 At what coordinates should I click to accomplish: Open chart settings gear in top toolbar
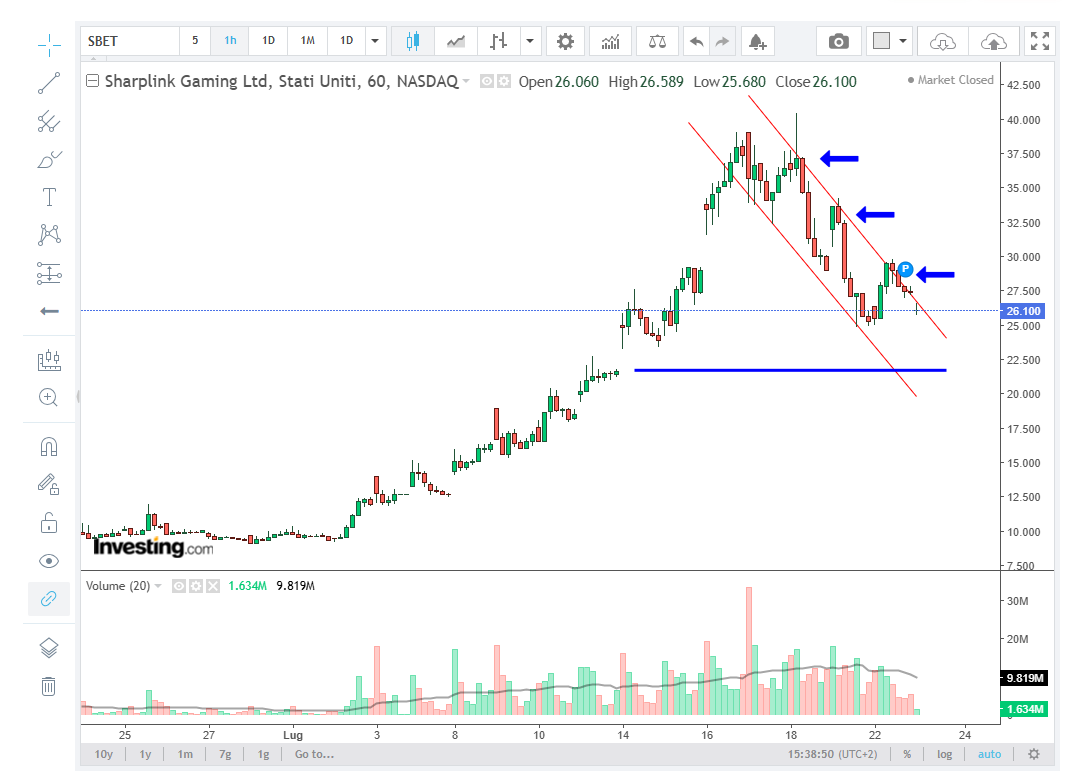click(565, 42)
